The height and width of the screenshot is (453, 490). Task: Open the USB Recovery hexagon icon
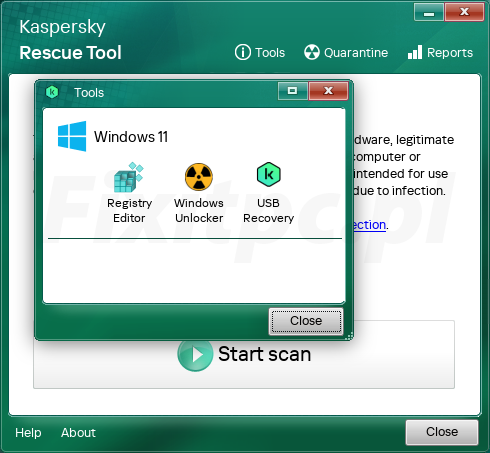[269, 174]
